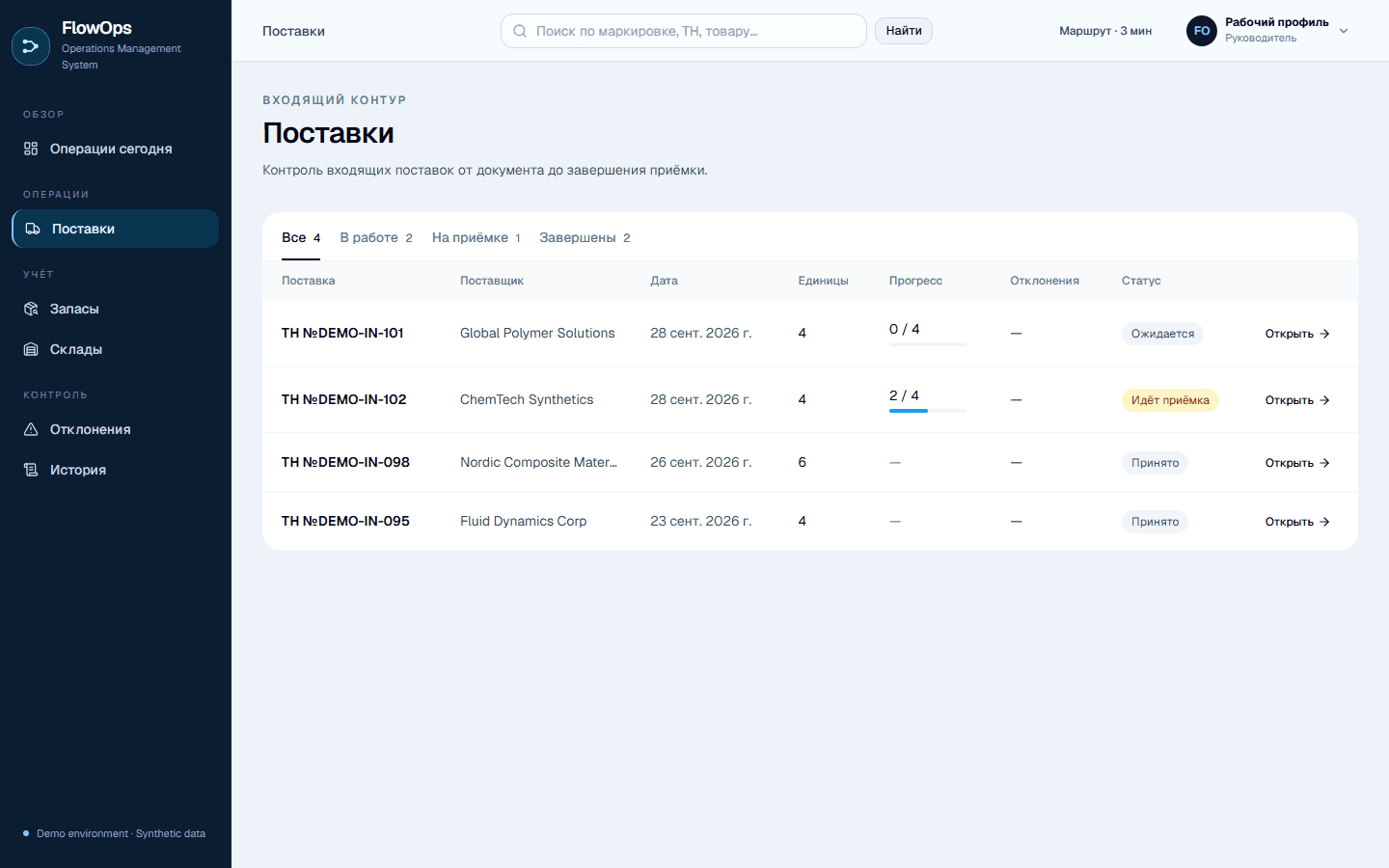
Task: Click the magnifier icon in search field
Action: tap(520, 31)
